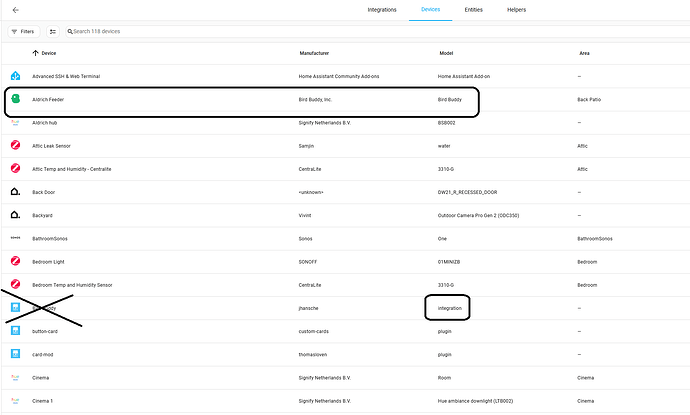Image resolution: width=690 pixels, height=415 pixels.
Task: Click the Back Patio area cell
Action: [x=589, y=100]
